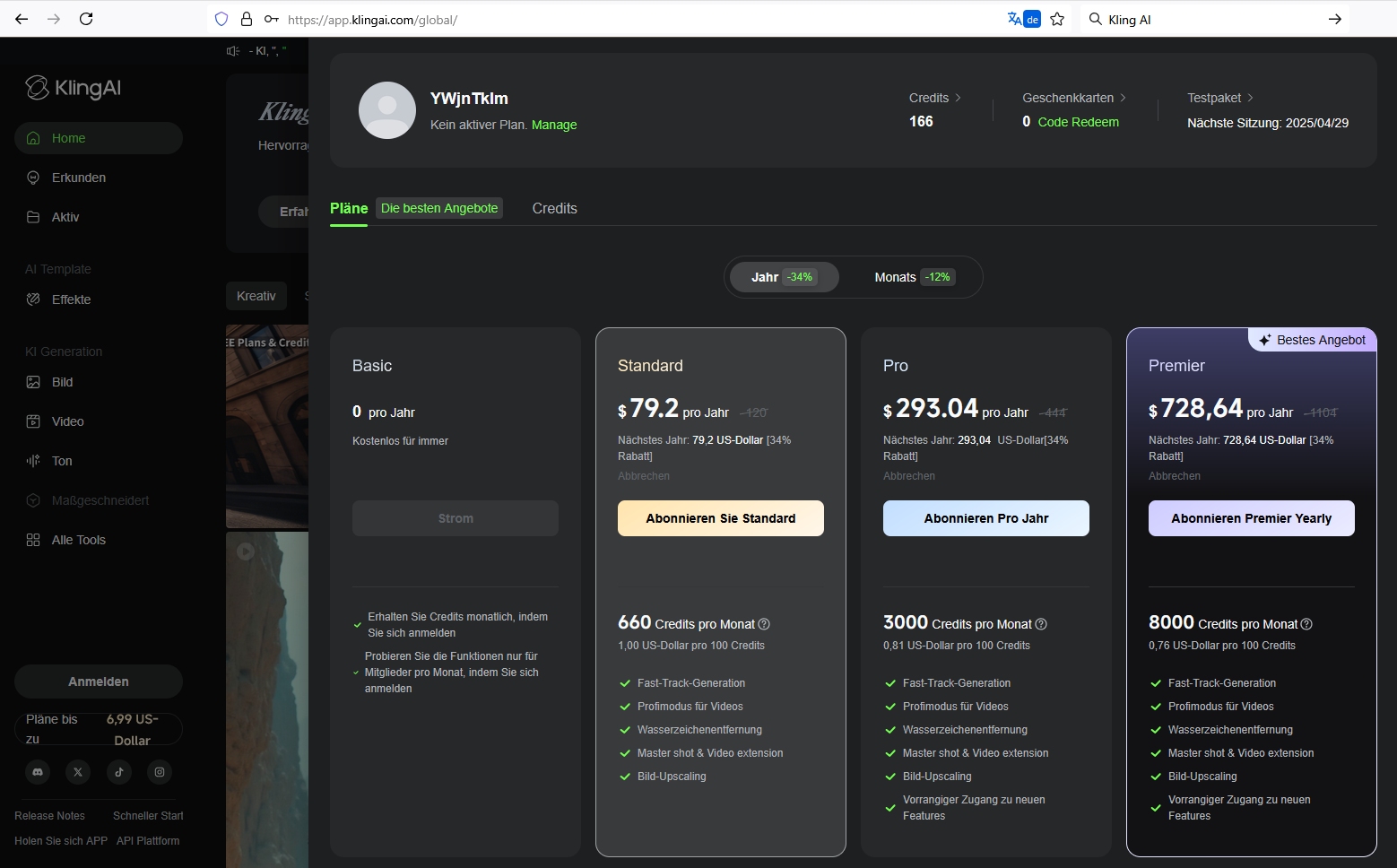Click the username YWjnTklm
The width and height of the screenshot is (1397, 868).
tap(469, 99)
